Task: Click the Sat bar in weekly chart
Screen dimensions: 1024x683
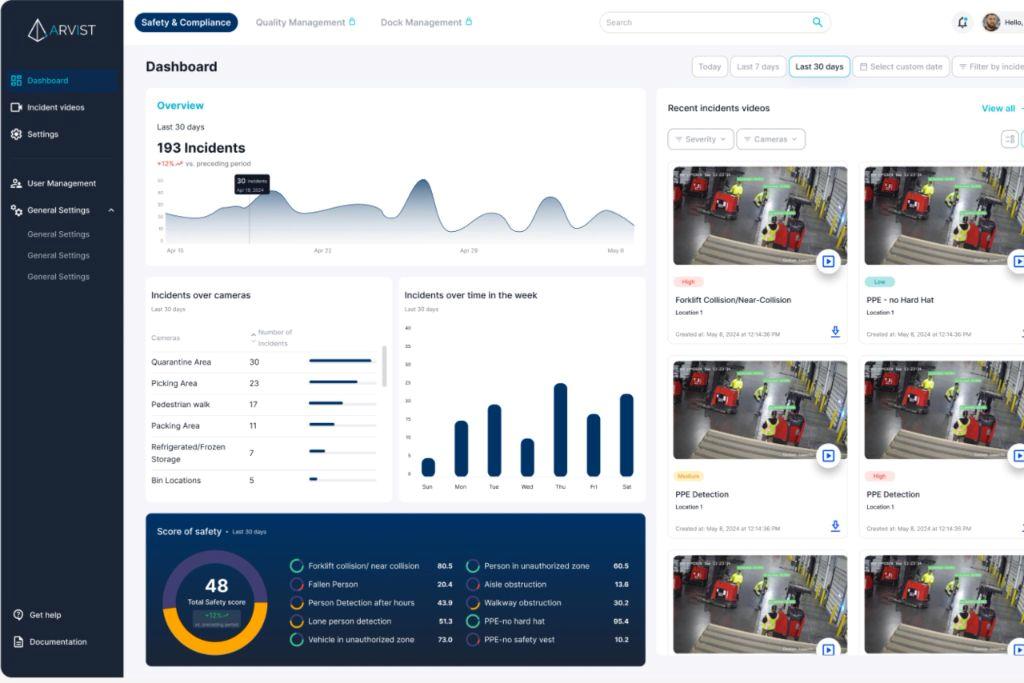Action: click(627, 435)
